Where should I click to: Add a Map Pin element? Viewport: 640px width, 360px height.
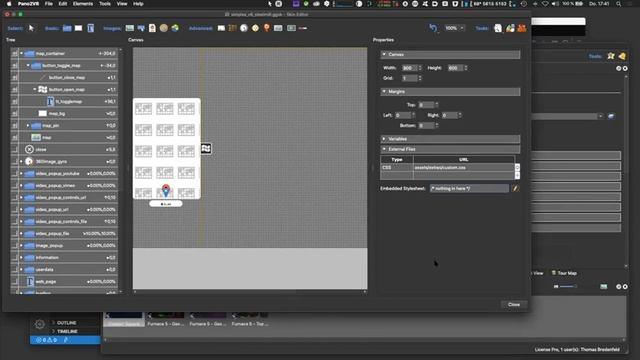pyautogui.click(x=267, y=28)
